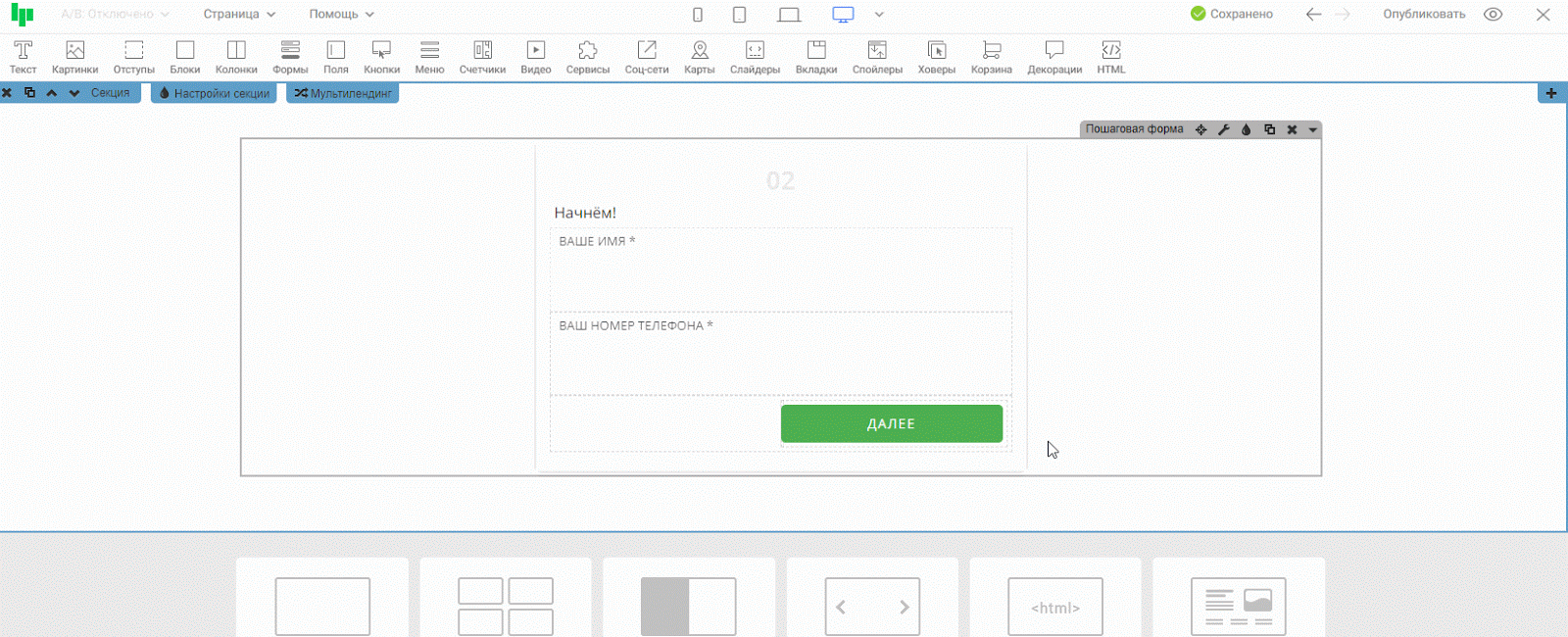1568x637 pixels.
Task: Open the A/B: Отключено dropdown
Action: [115, 15]
